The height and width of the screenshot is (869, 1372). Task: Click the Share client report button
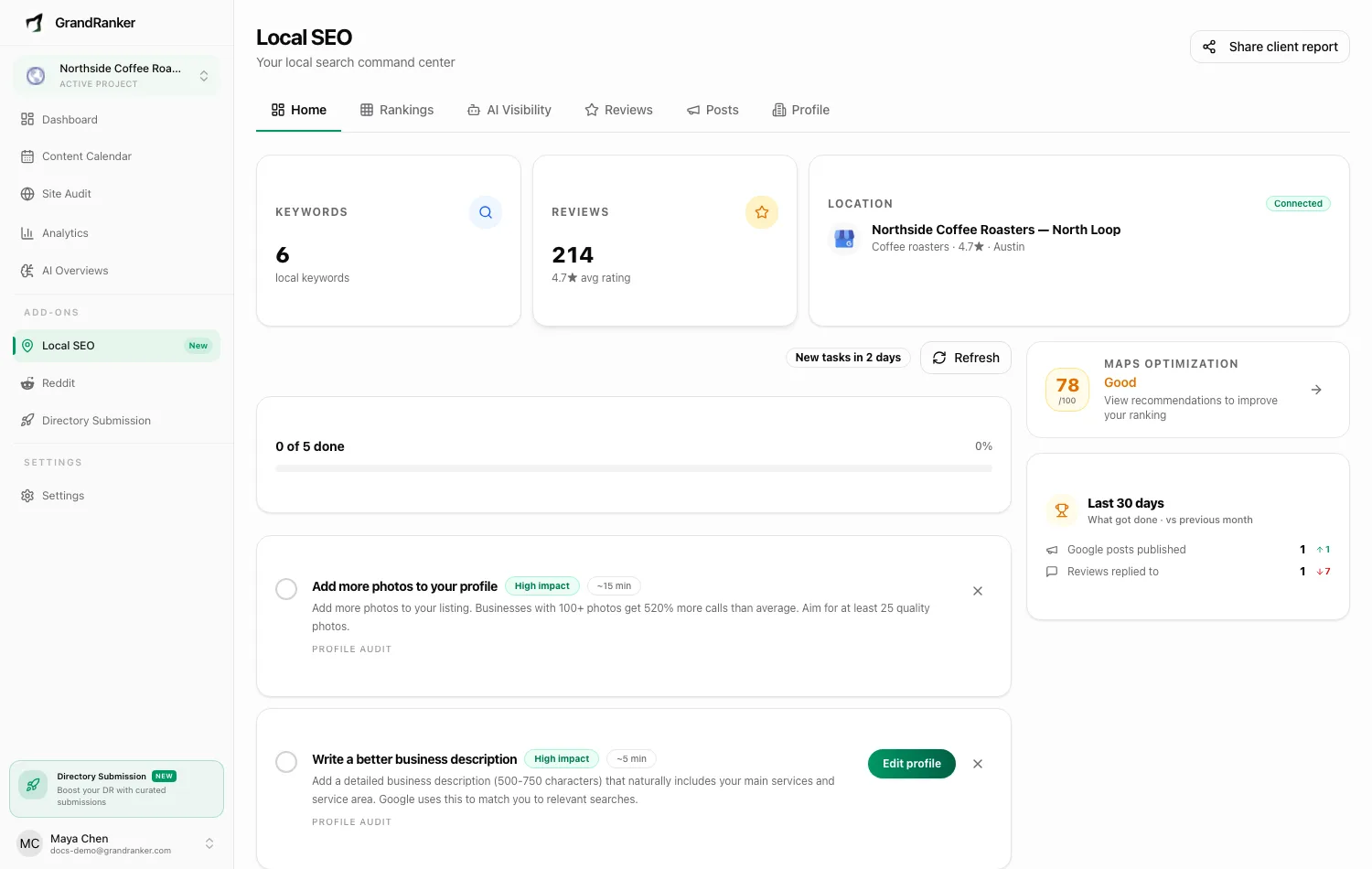1270,47
